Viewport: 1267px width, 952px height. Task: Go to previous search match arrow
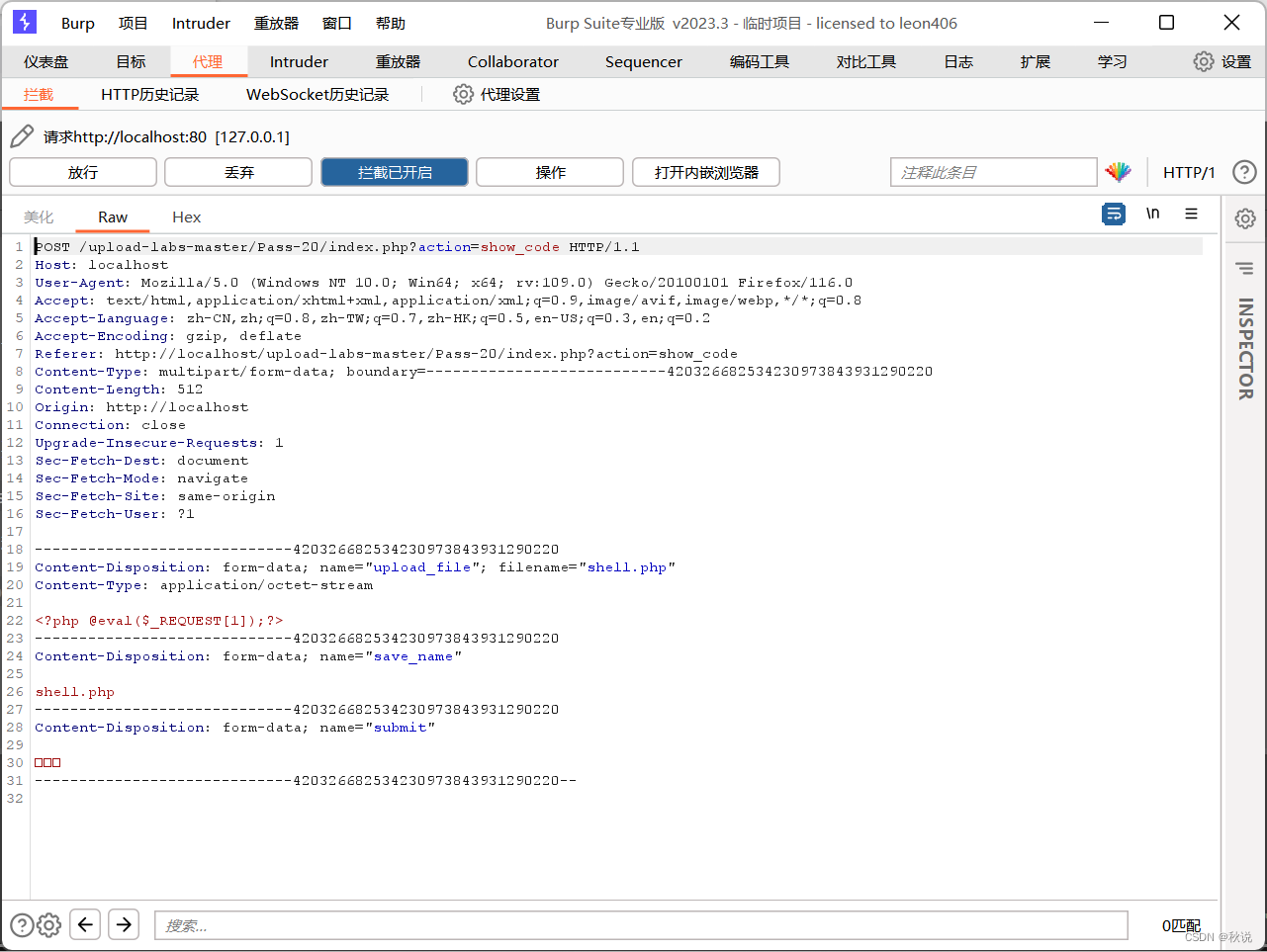click(x=86, y=924)
